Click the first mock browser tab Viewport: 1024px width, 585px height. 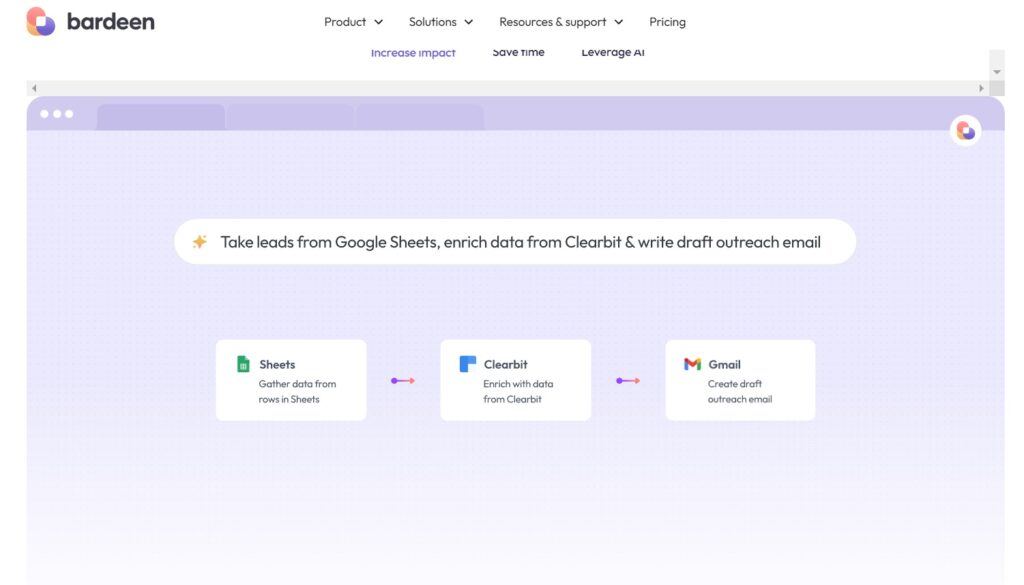[160, 117]
